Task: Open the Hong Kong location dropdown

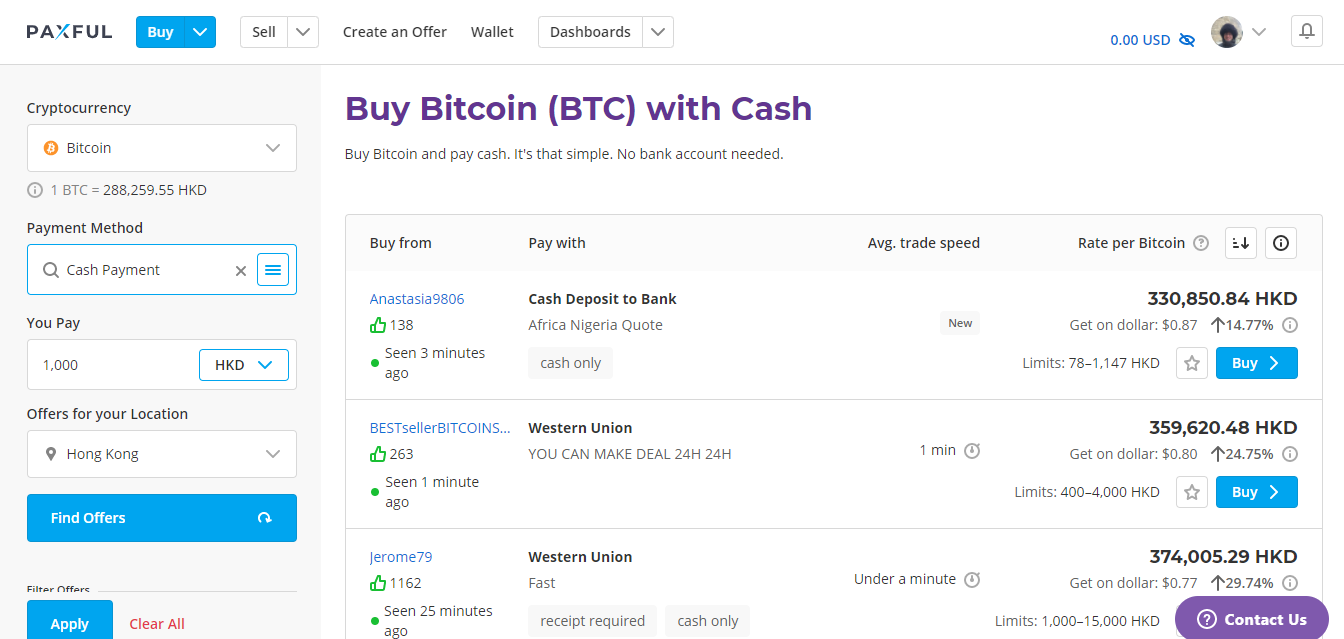Action: coord(162,454)
